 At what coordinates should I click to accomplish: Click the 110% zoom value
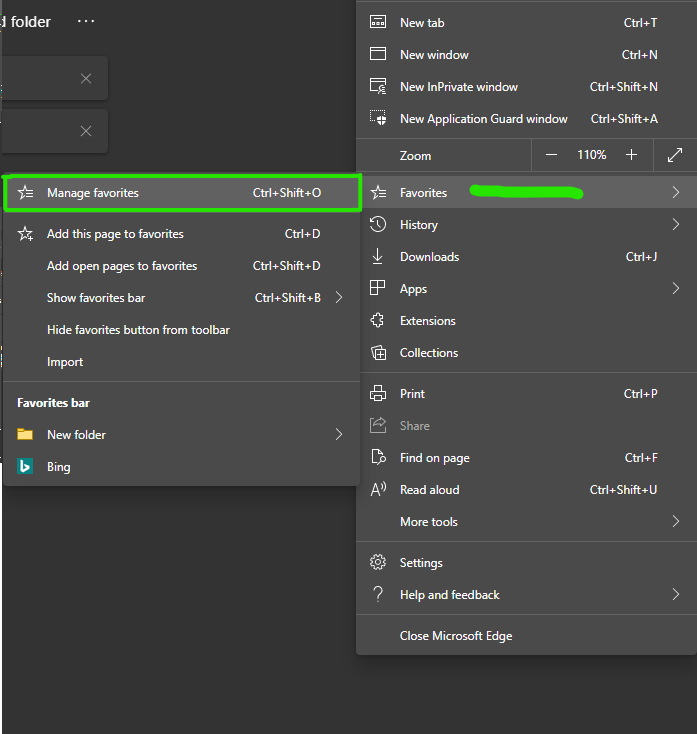click(592, 154)
